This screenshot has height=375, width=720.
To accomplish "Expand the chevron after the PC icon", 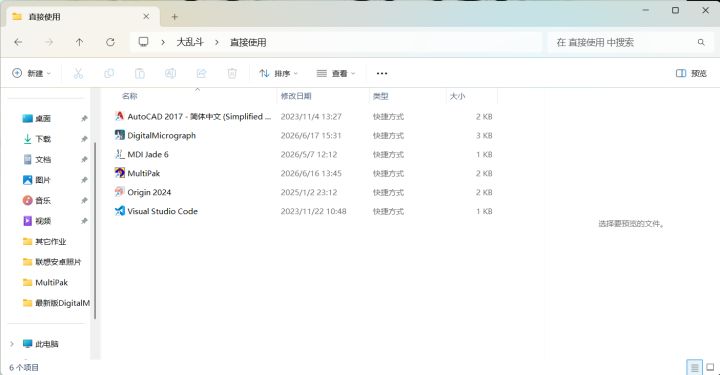I will (163, 42).
